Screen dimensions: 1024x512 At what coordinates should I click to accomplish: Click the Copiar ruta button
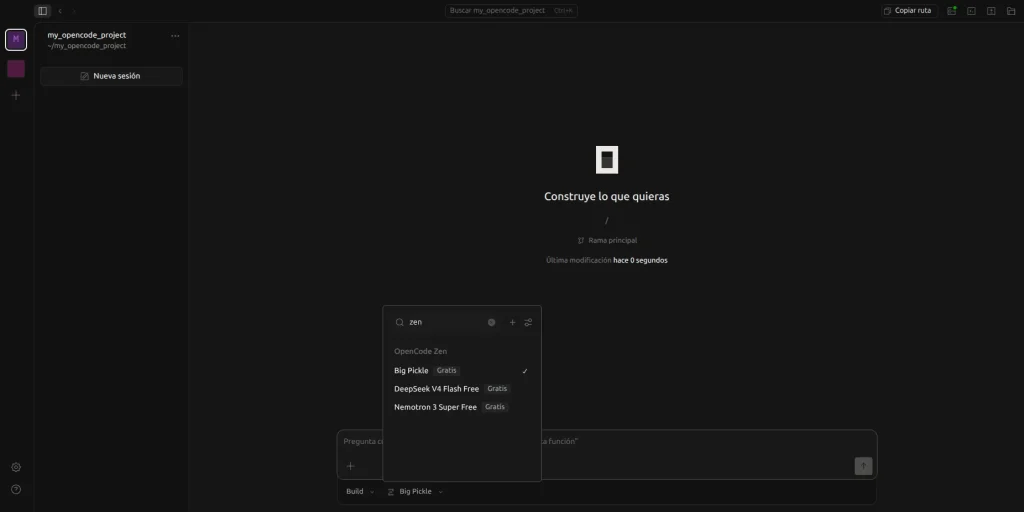coord(908,10)
